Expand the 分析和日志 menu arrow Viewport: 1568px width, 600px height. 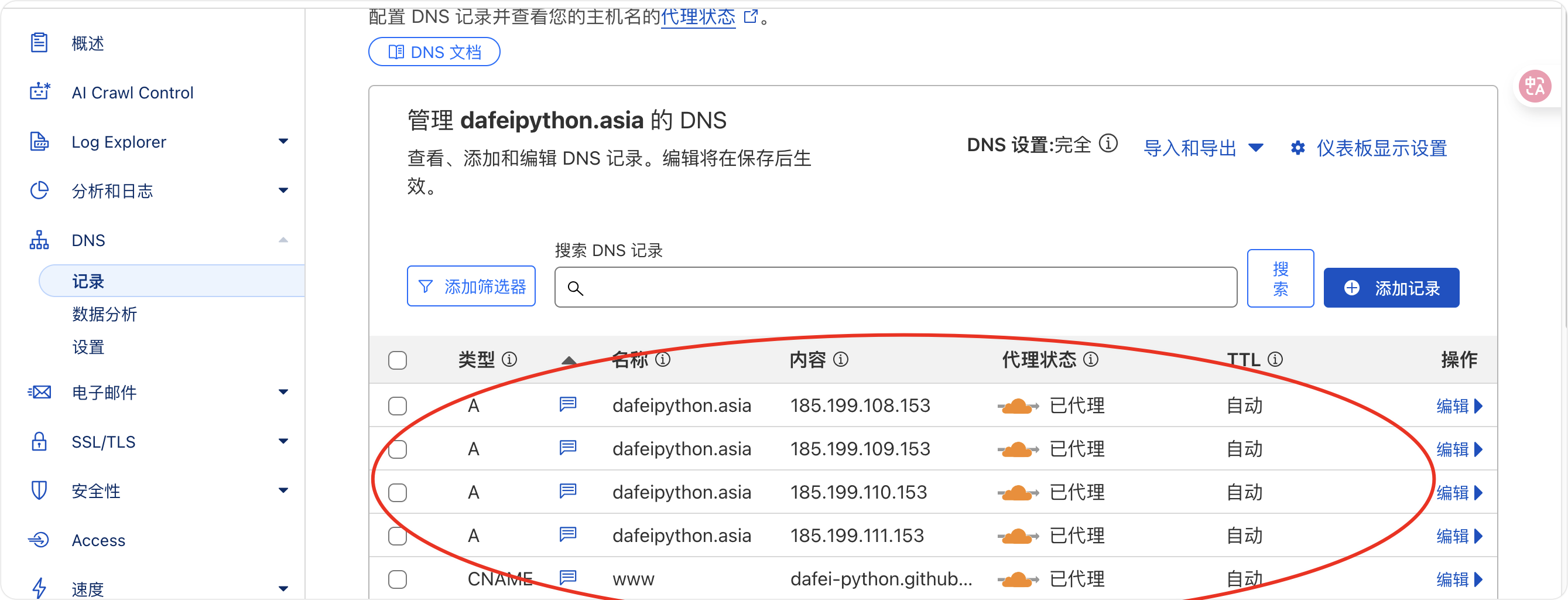pos(283,190)
